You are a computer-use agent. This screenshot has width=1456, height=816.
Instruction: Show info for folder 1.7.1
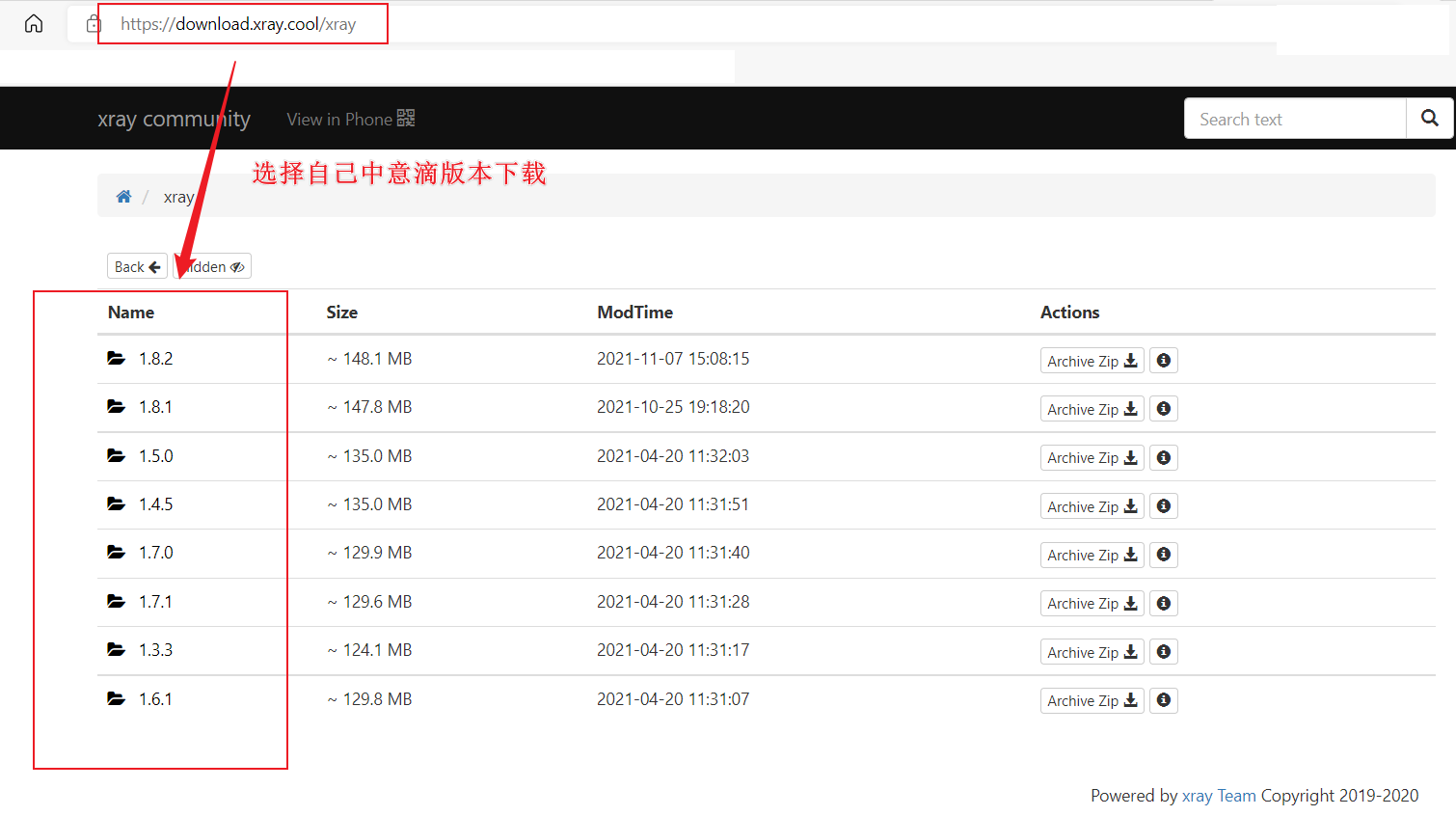1164,603
